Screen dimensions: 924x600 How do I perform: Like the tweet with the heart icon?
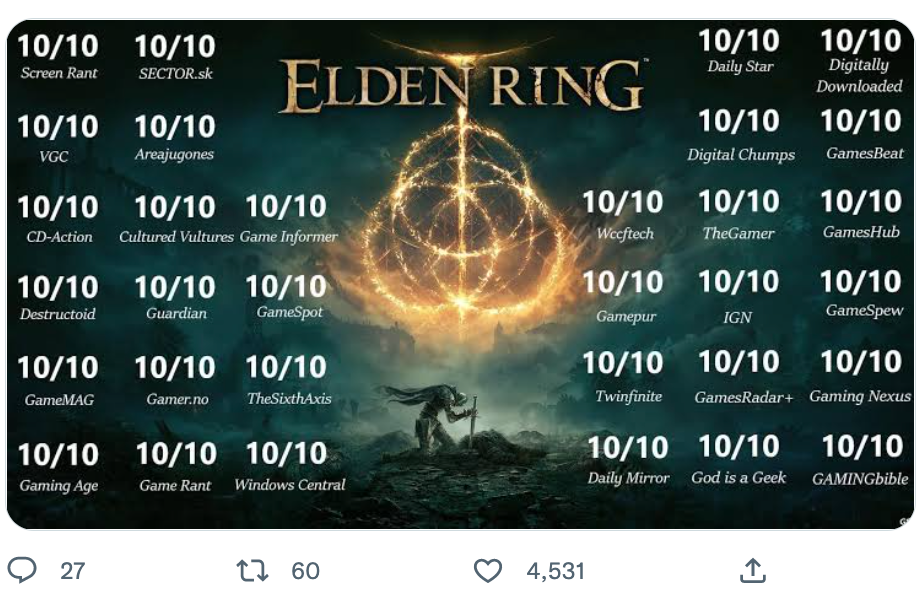pos(487,570)
